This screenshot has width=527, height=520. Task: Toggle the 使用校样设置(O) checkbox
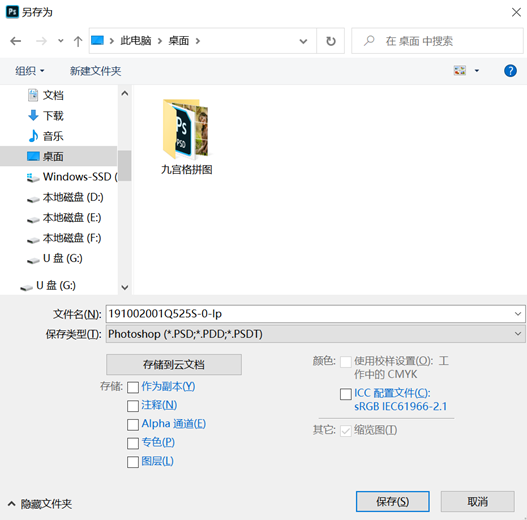coord(346,362)
